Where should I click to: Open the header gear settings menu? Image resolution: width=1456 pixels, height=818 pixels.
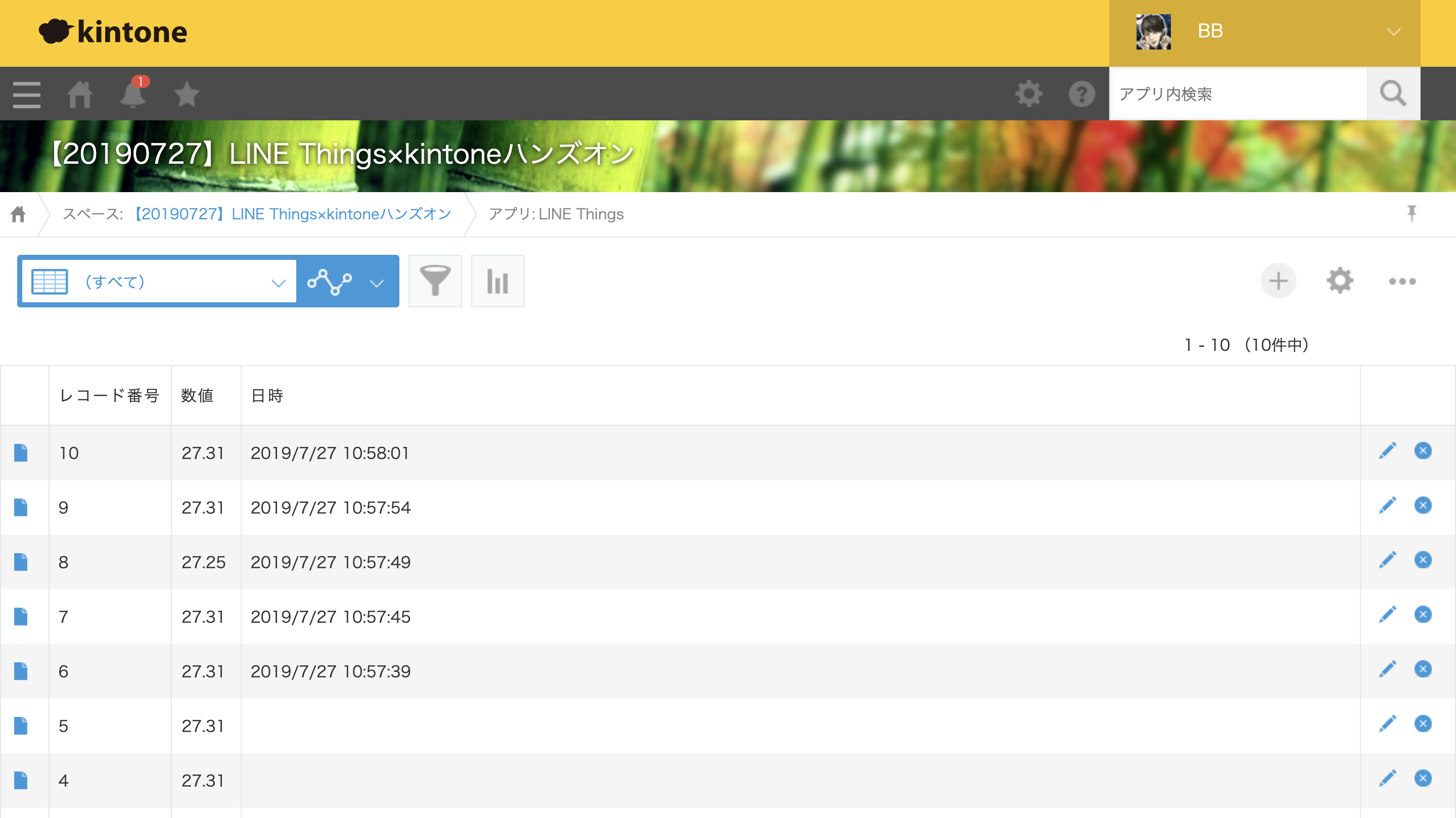pyautogui.click(x=1029, y=94)
